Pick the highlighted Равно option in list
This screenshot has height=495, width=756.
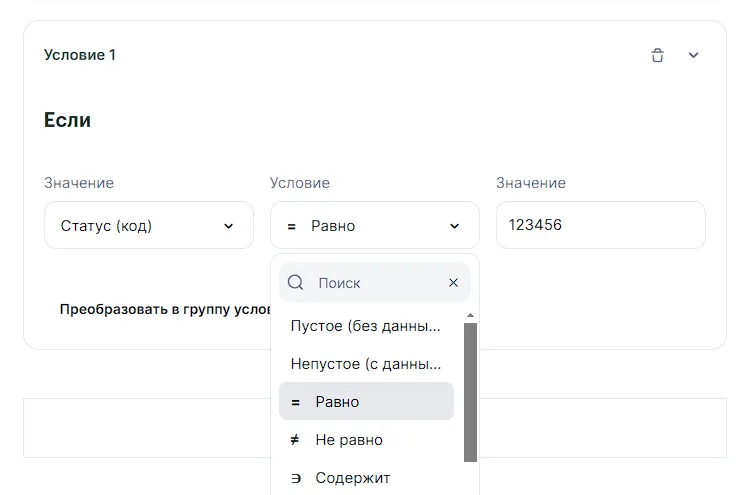(x=366, y=402)
